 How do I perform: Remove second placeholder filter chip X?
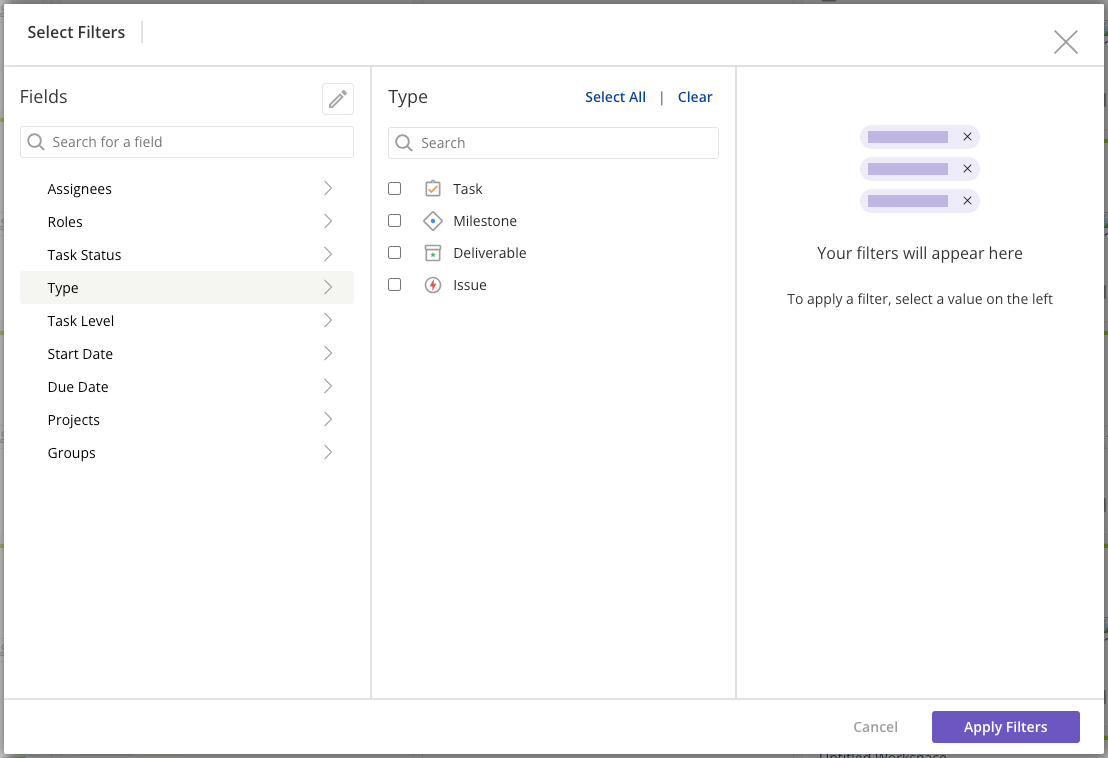(x=967, y=168)
